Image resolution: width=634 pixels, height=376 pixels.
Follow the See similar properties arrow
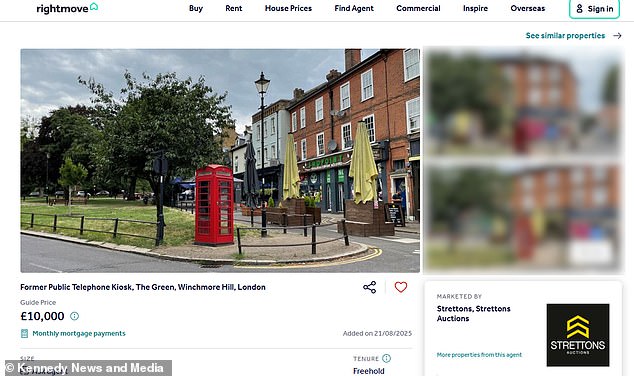click(x=617, y=36)
